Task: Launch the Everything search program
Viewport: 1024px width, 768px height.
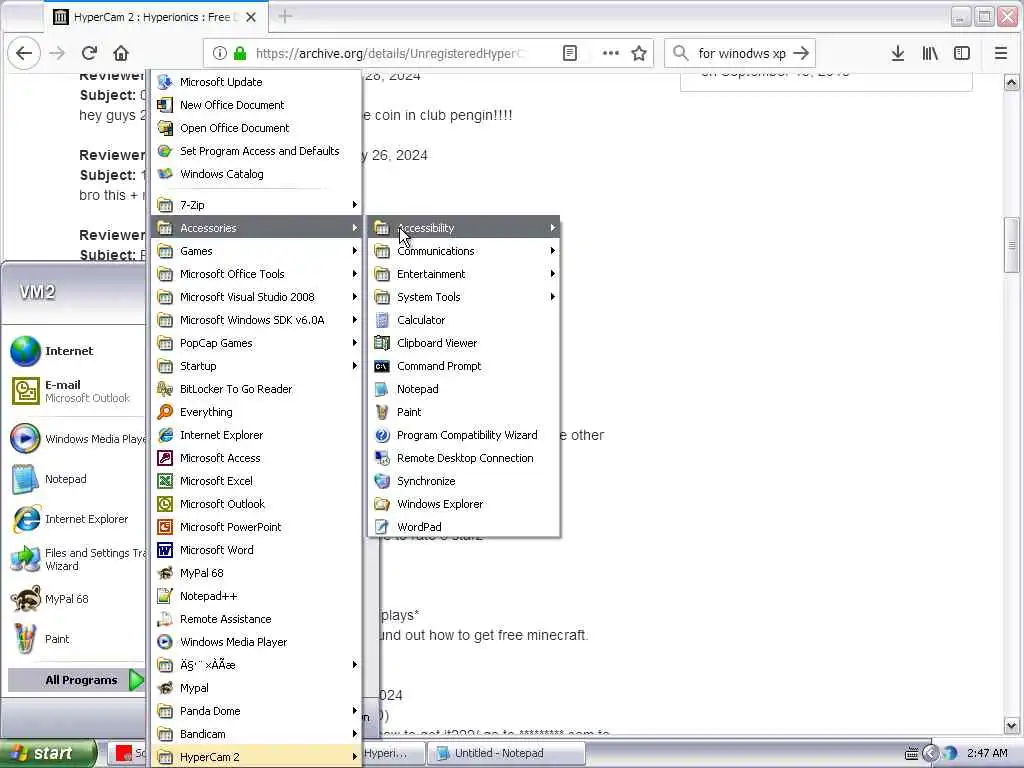Action: [x=257, y=411]
